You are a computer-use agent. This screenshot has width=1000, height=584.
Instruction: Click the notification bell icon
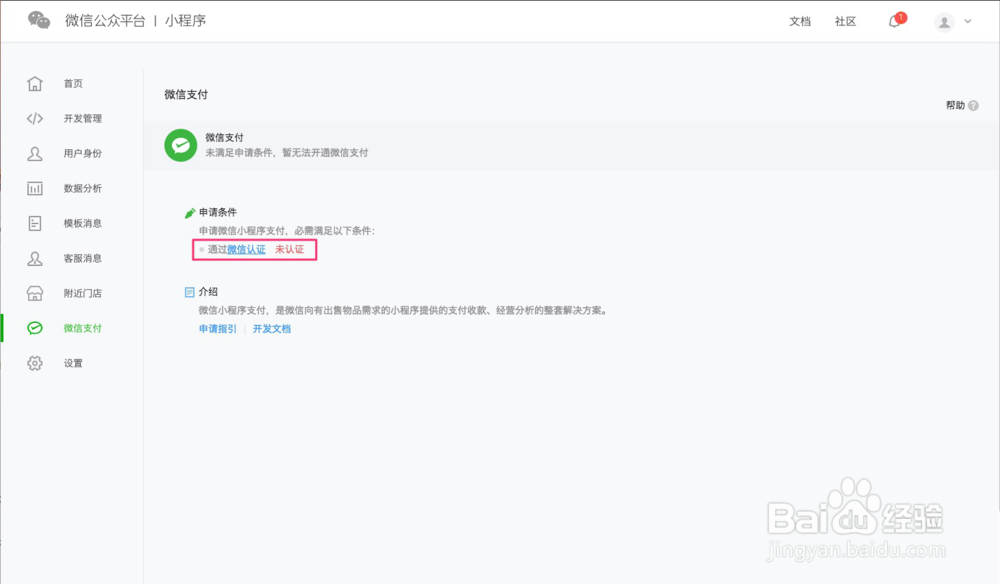[x=895, y=21]
